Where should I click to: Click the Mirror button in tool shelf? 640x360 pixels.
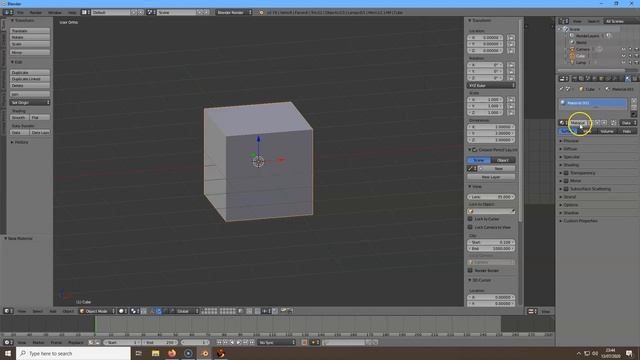coord(30,53)
